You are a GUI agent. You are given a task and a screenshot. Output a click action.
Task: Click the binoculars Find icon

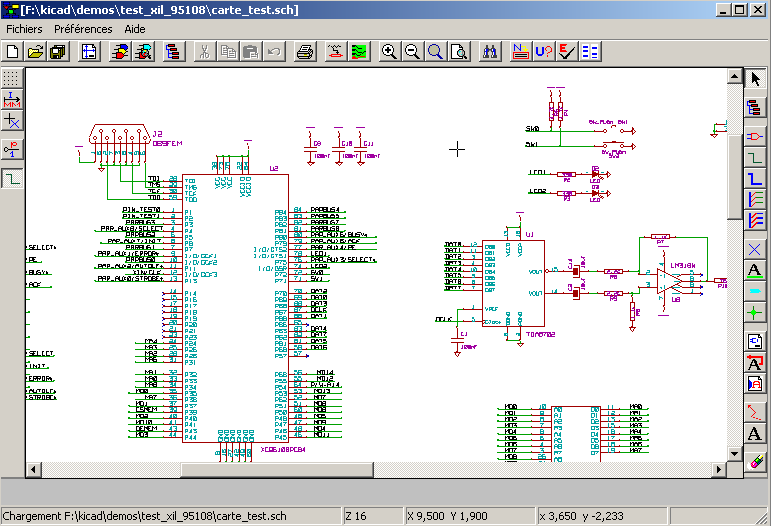click(490, 52)
